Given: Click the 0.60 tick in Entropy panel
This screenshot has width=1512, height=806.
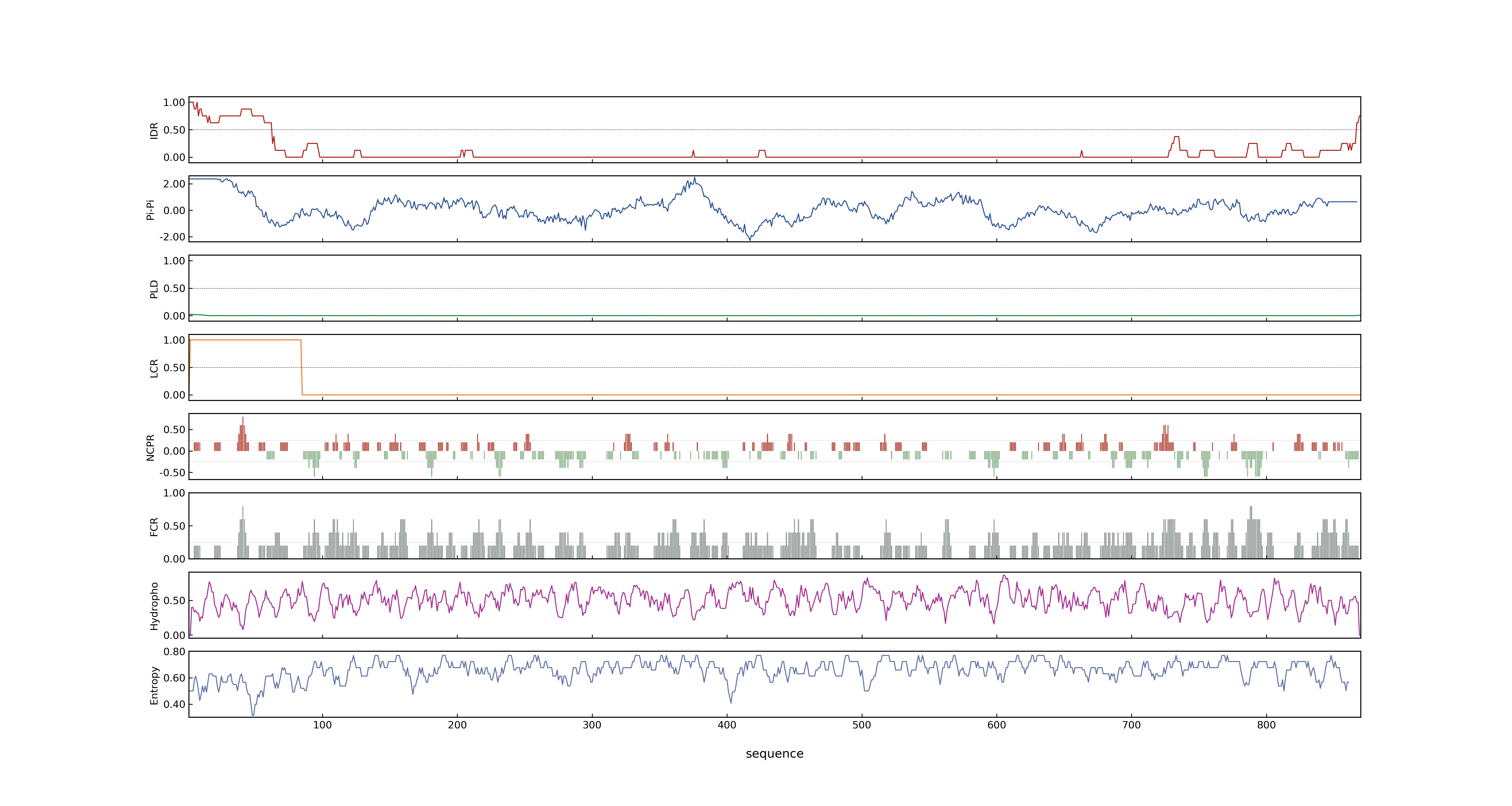Looking at the screenshot, I should 174,678.
